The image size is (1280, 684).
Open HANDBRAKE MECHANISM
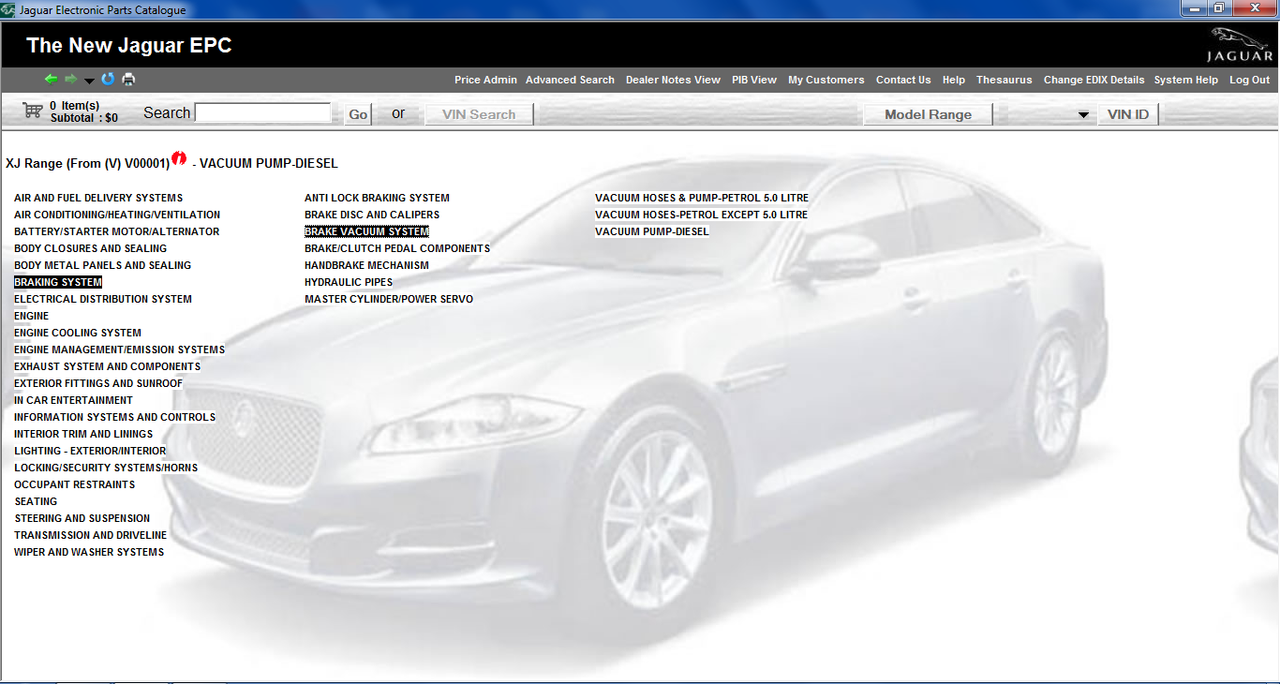click(367, 266)
